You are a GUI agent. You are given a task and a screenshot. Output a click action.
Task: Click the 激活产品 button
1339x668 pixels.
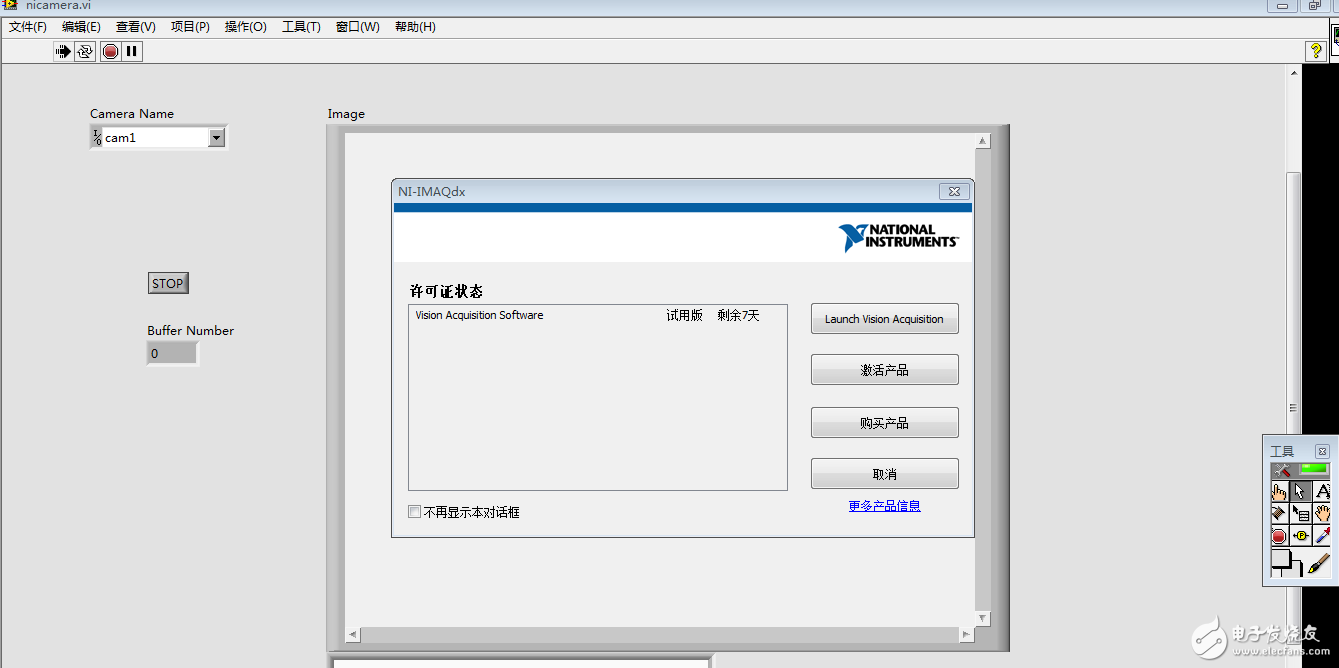pyautogui.click(x=884, y=370)
